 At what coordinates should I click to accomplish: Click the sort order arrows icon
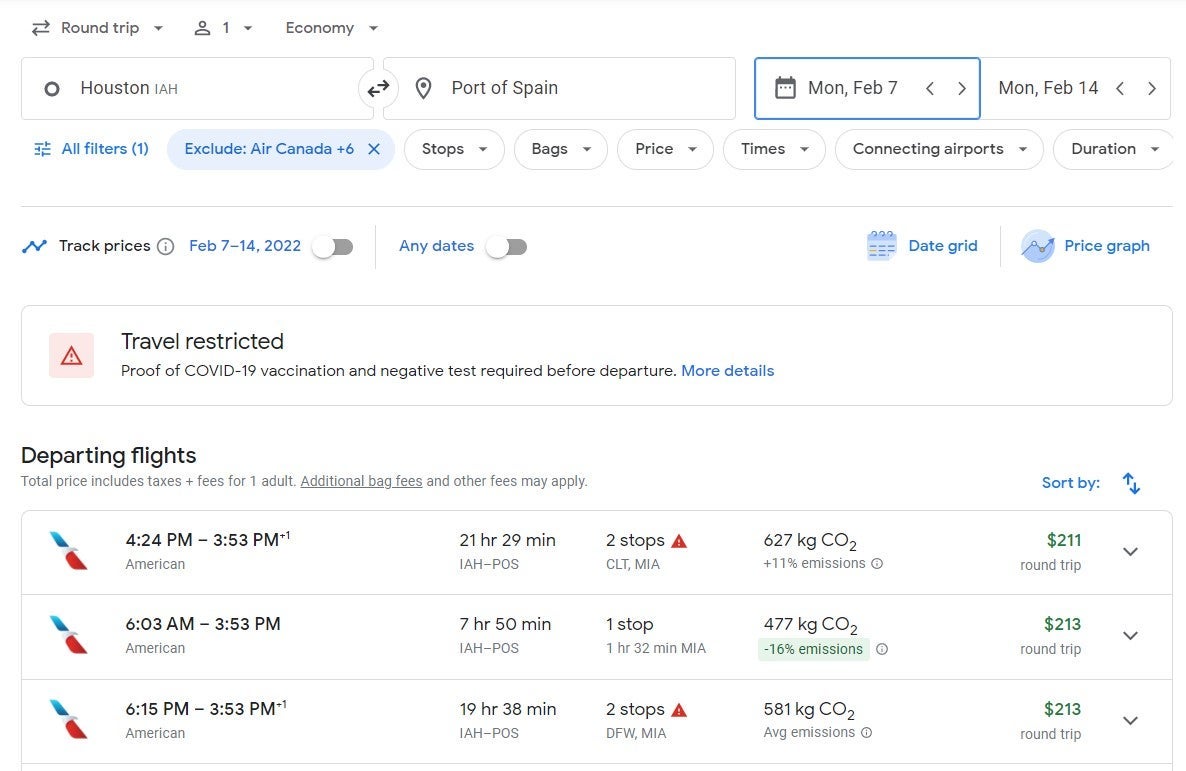click(x=1131, y=483)
